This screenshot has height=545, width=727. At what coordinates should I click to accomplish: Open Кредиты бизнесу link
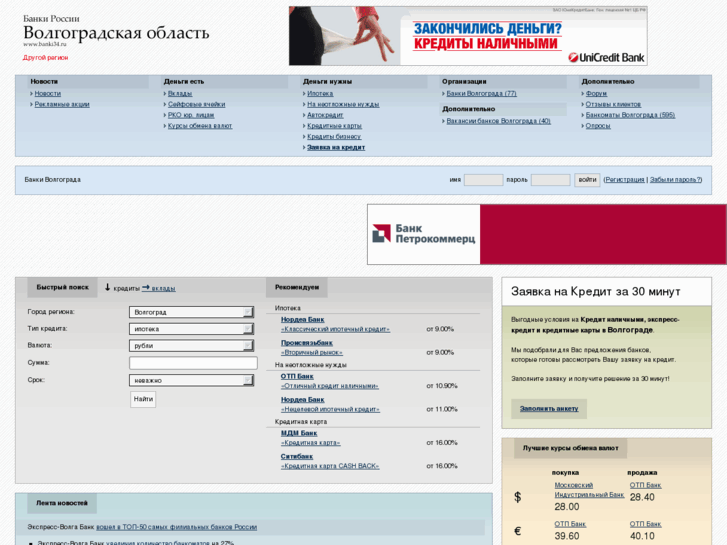pos(334,136)
